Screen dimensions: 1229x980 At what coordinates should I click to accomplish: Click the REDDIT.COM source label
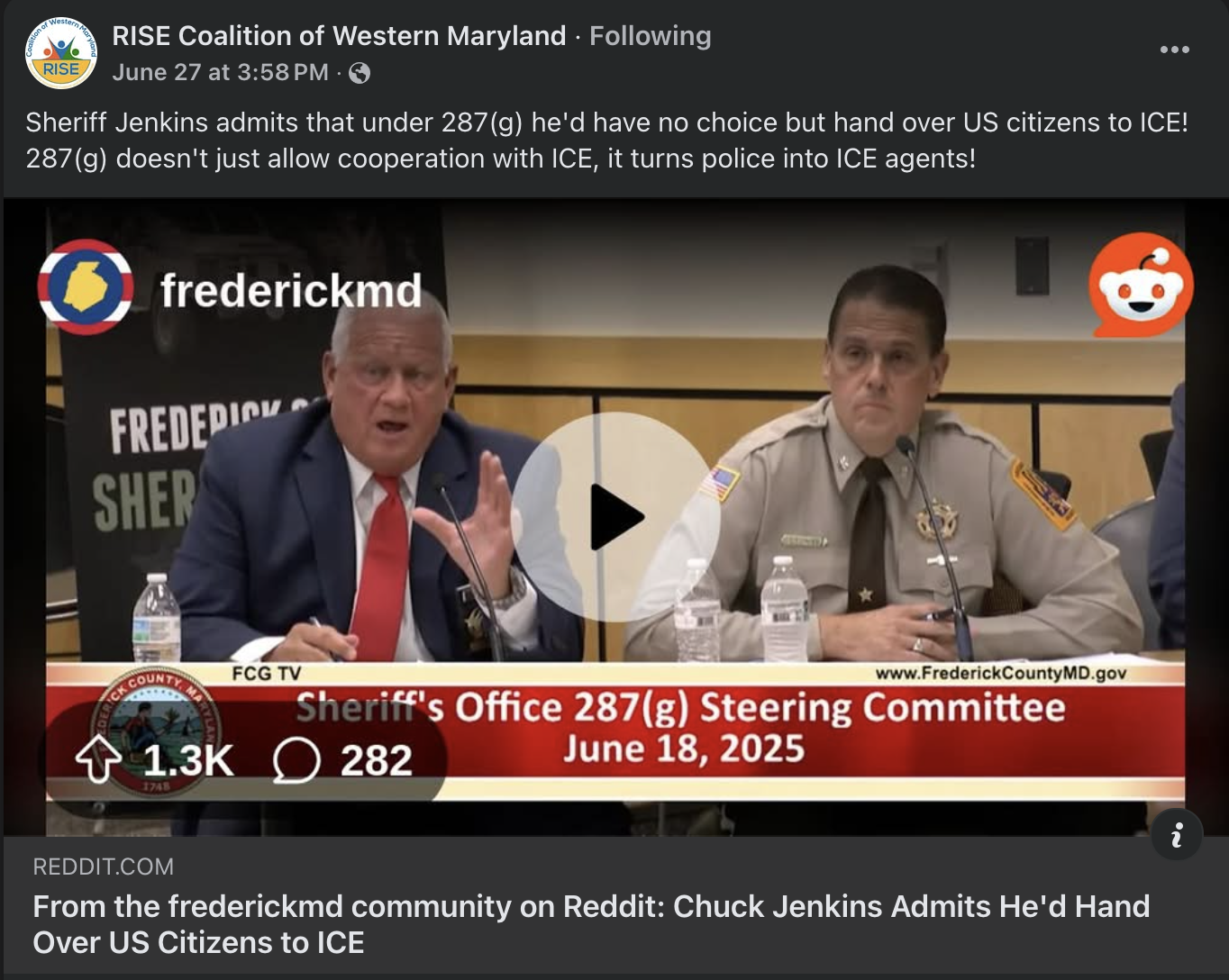pos(104,867)
